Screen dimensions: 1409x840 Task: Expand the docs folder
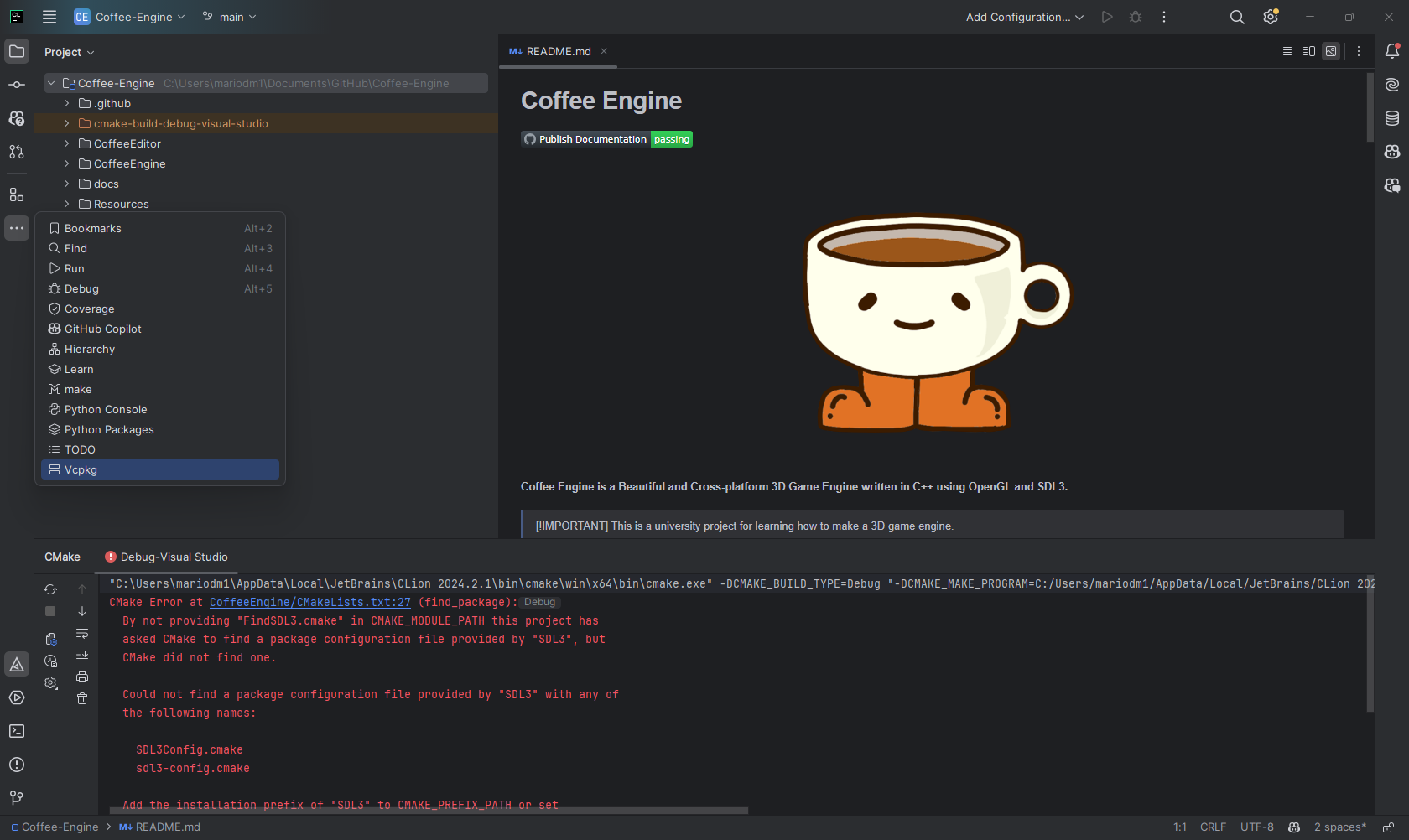coord(67,184)
